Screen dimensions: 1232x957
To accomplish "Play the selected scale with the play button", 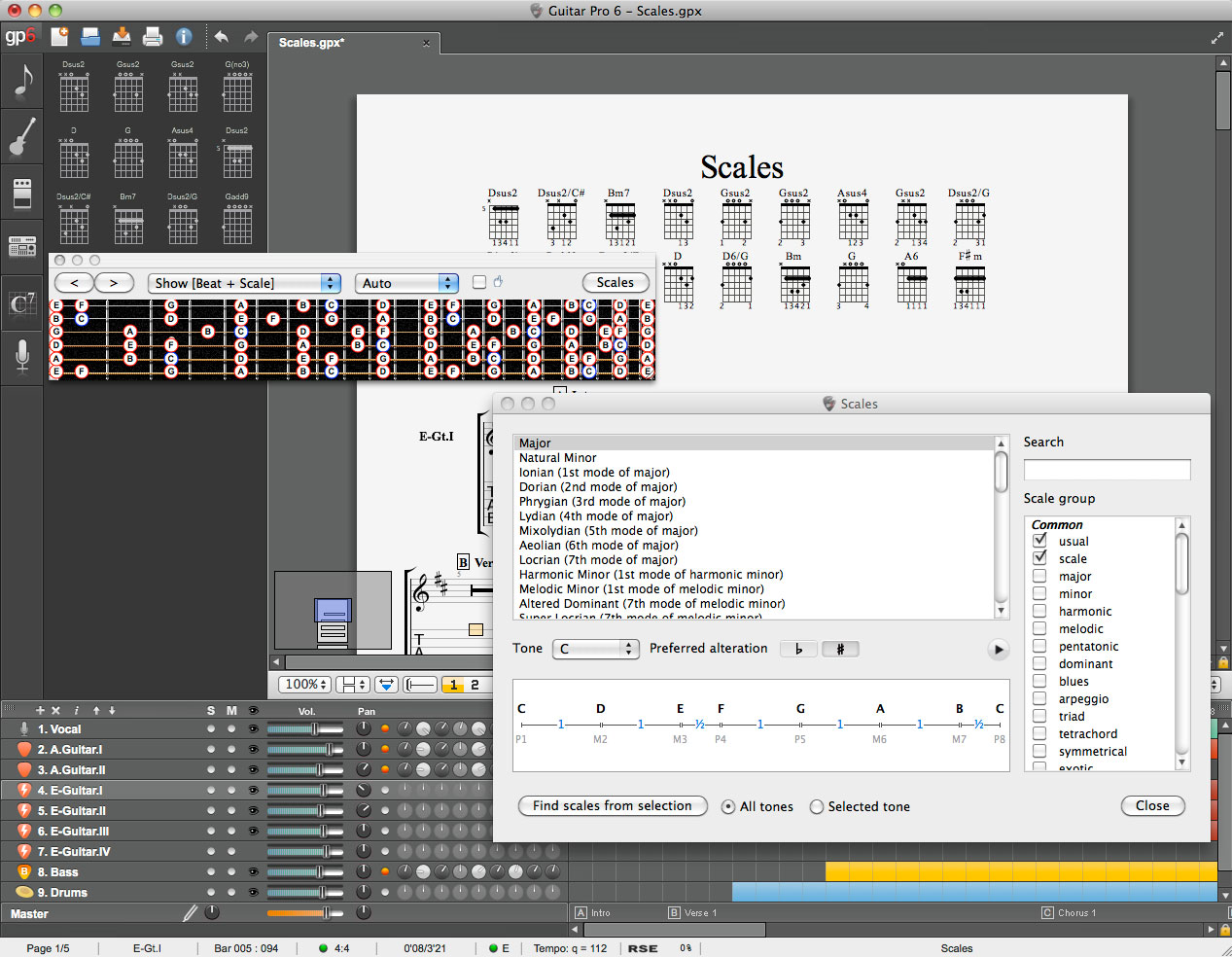I will click(998, 650).
